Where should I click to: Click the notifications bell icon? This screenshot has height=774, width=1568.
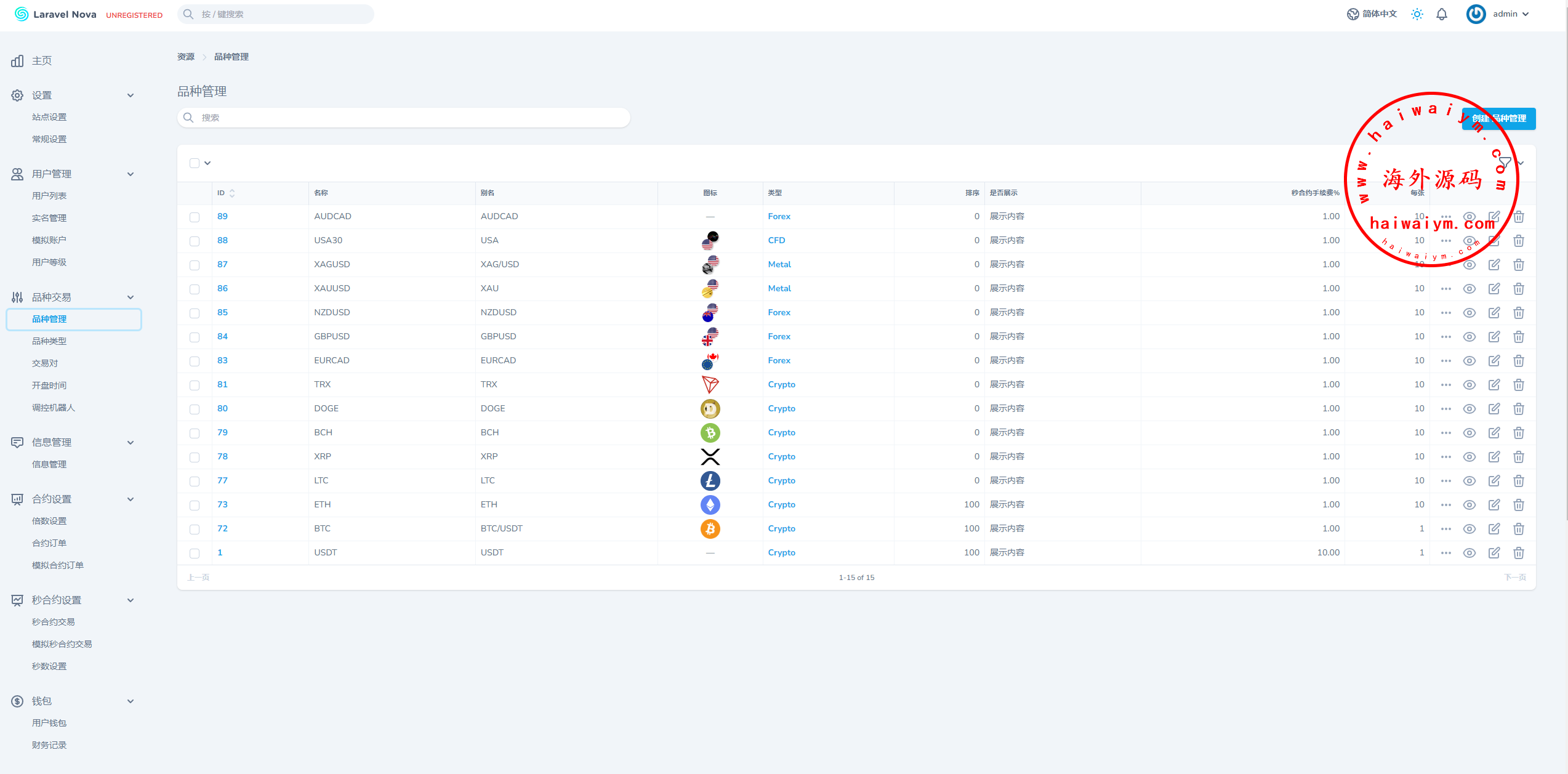pos(1441,14)
